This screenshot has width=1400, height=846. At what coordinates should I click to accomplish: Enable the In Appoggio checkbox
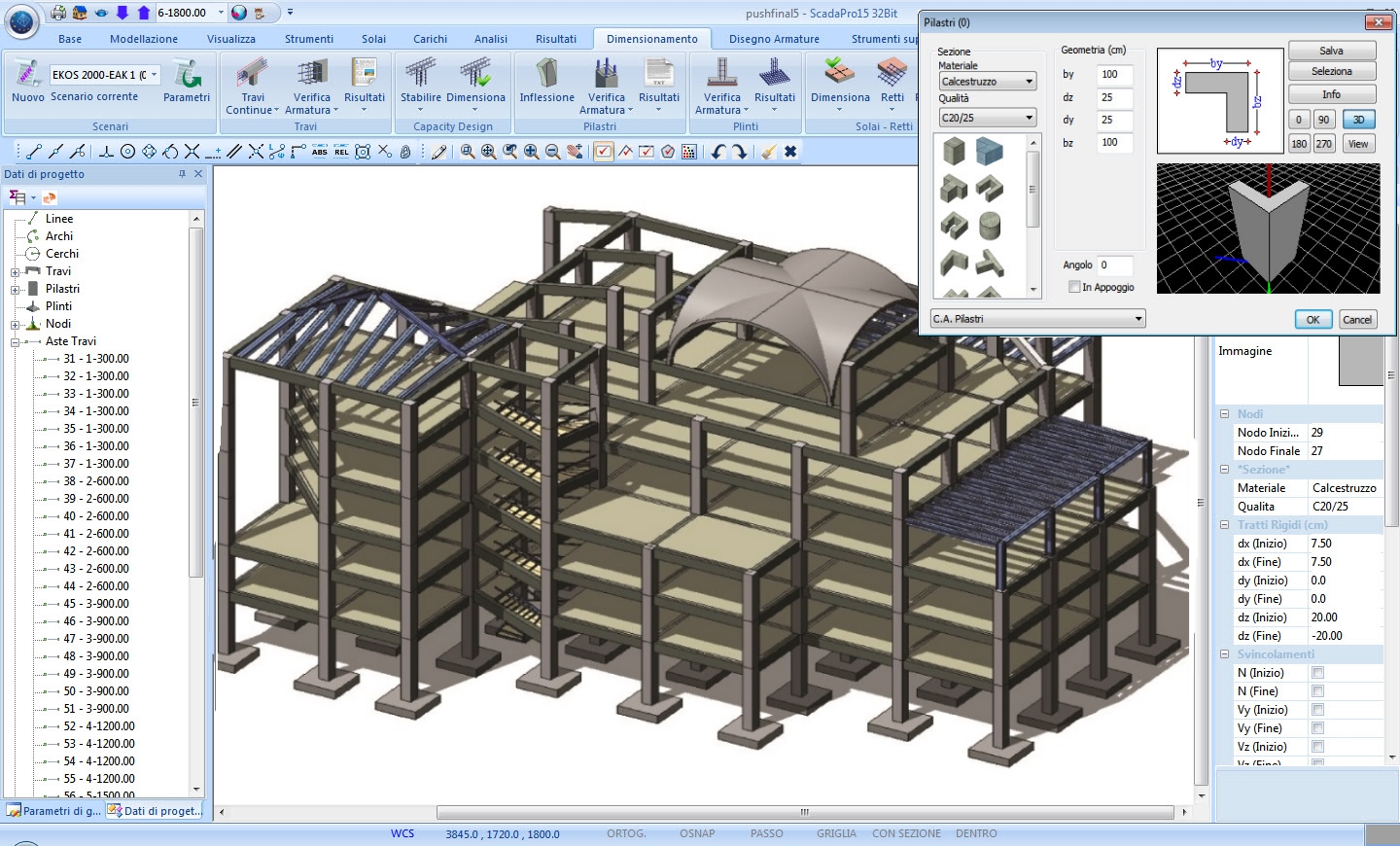click(1074, 287)
